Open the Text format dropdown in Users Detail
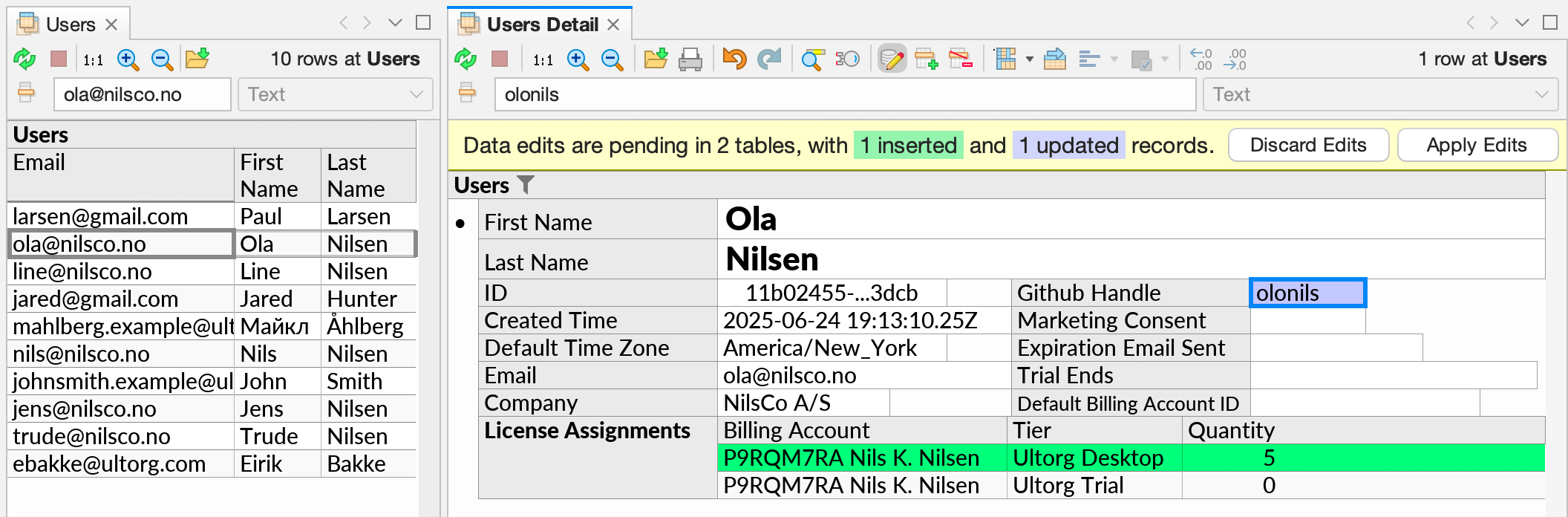The height and width of the screenshot is (517, 1568). point(1380,94)
